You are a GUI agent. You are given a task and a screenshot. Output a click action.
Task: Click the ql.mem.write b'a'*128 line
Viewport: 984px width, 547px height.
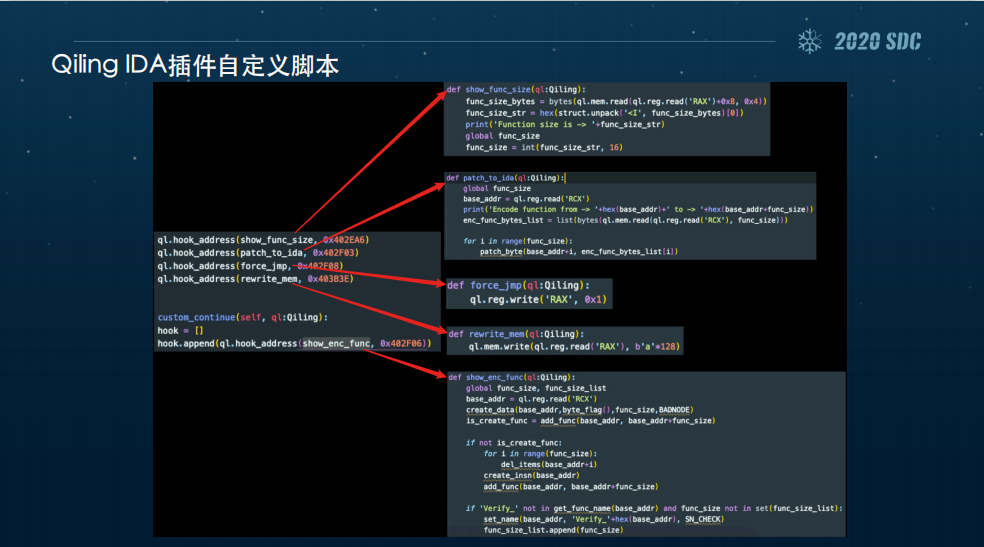coord(575,347)
